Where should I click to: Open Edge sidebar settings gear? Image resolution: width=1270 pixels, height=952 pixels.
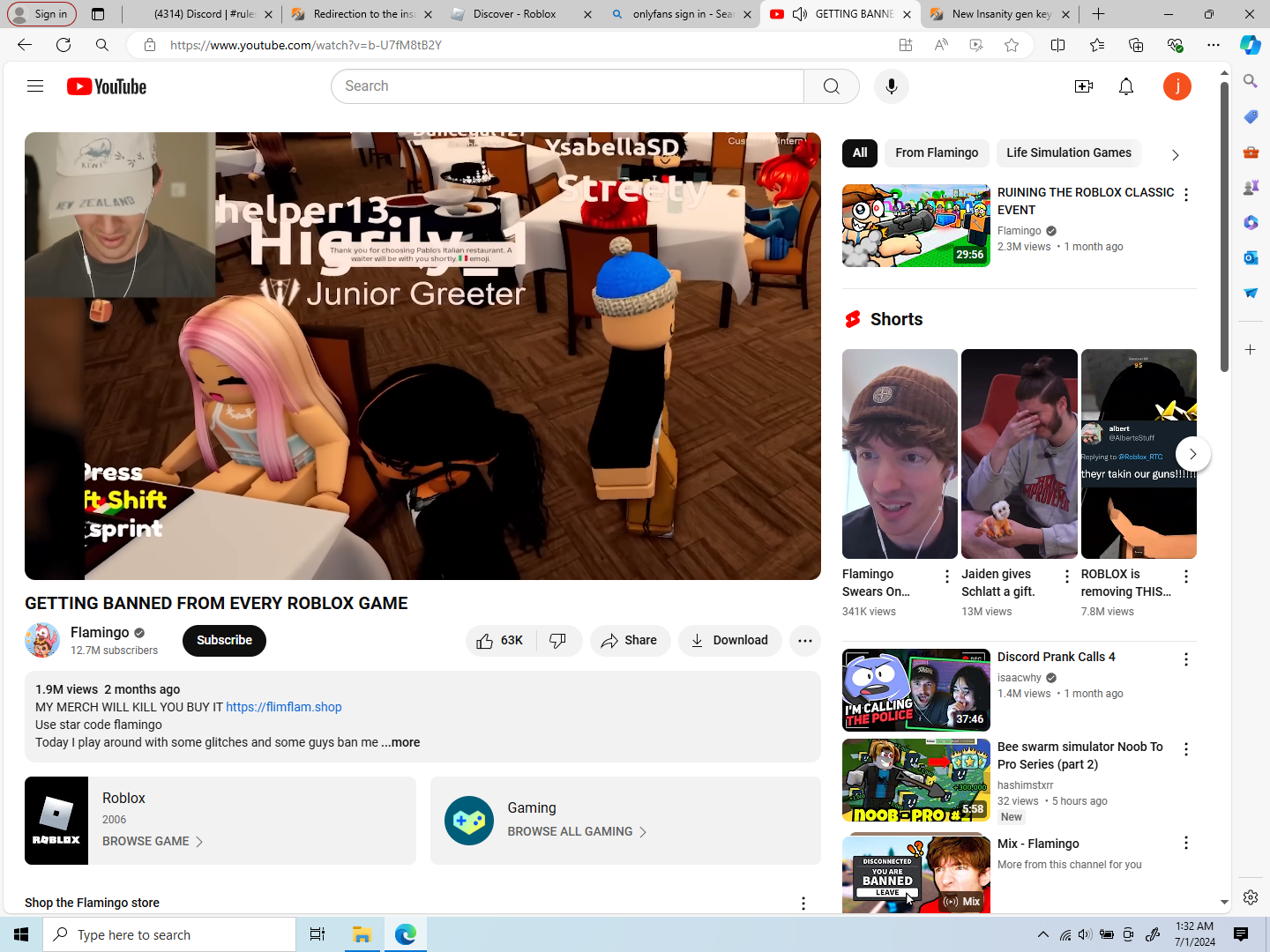1251,897
